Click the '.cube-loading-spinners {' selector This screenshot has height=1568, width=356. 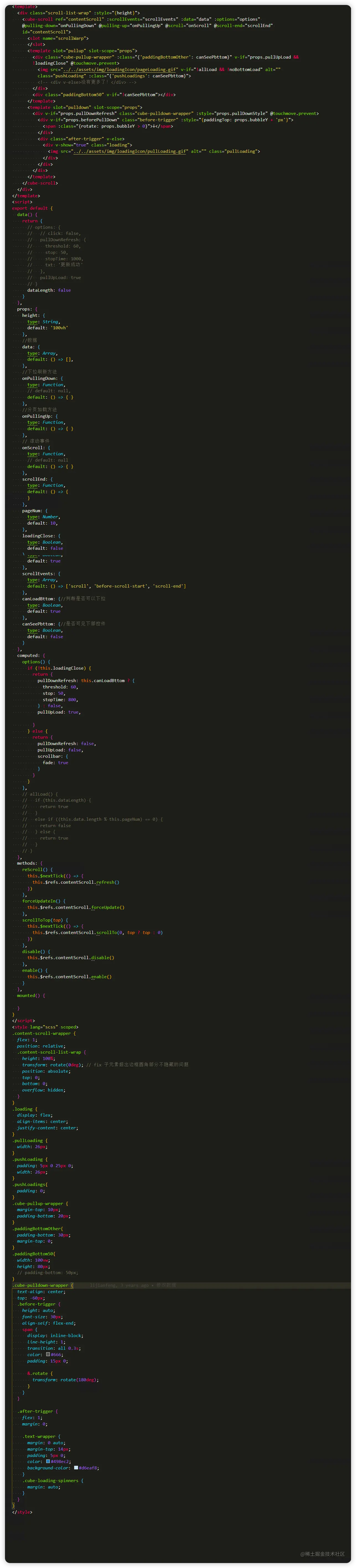[53, 1480]
